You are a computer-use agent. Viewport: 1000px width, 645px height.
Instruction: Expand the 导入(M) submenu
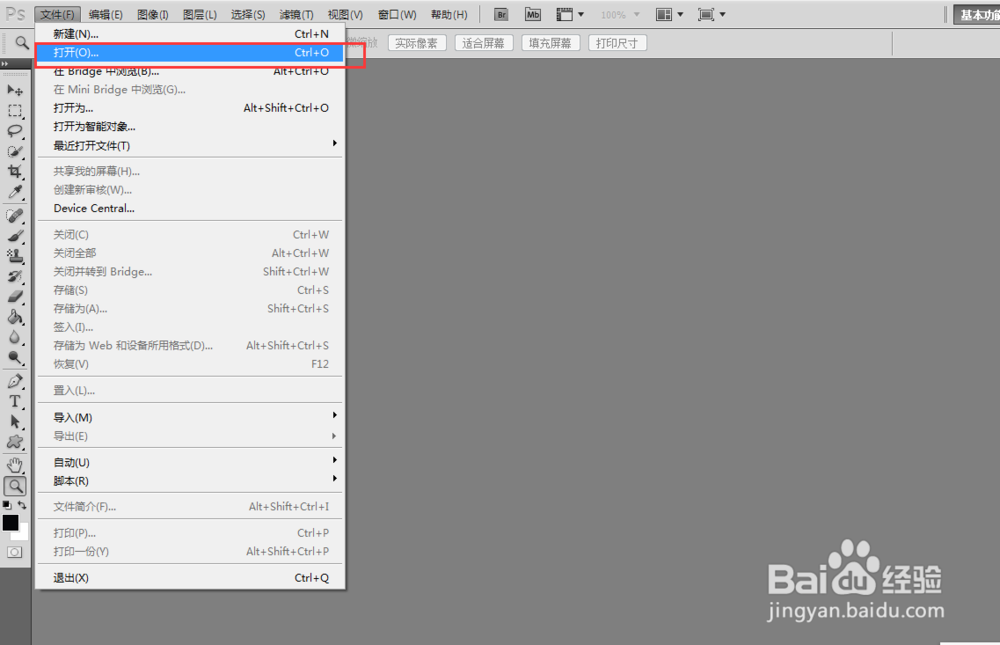point(190,417)
